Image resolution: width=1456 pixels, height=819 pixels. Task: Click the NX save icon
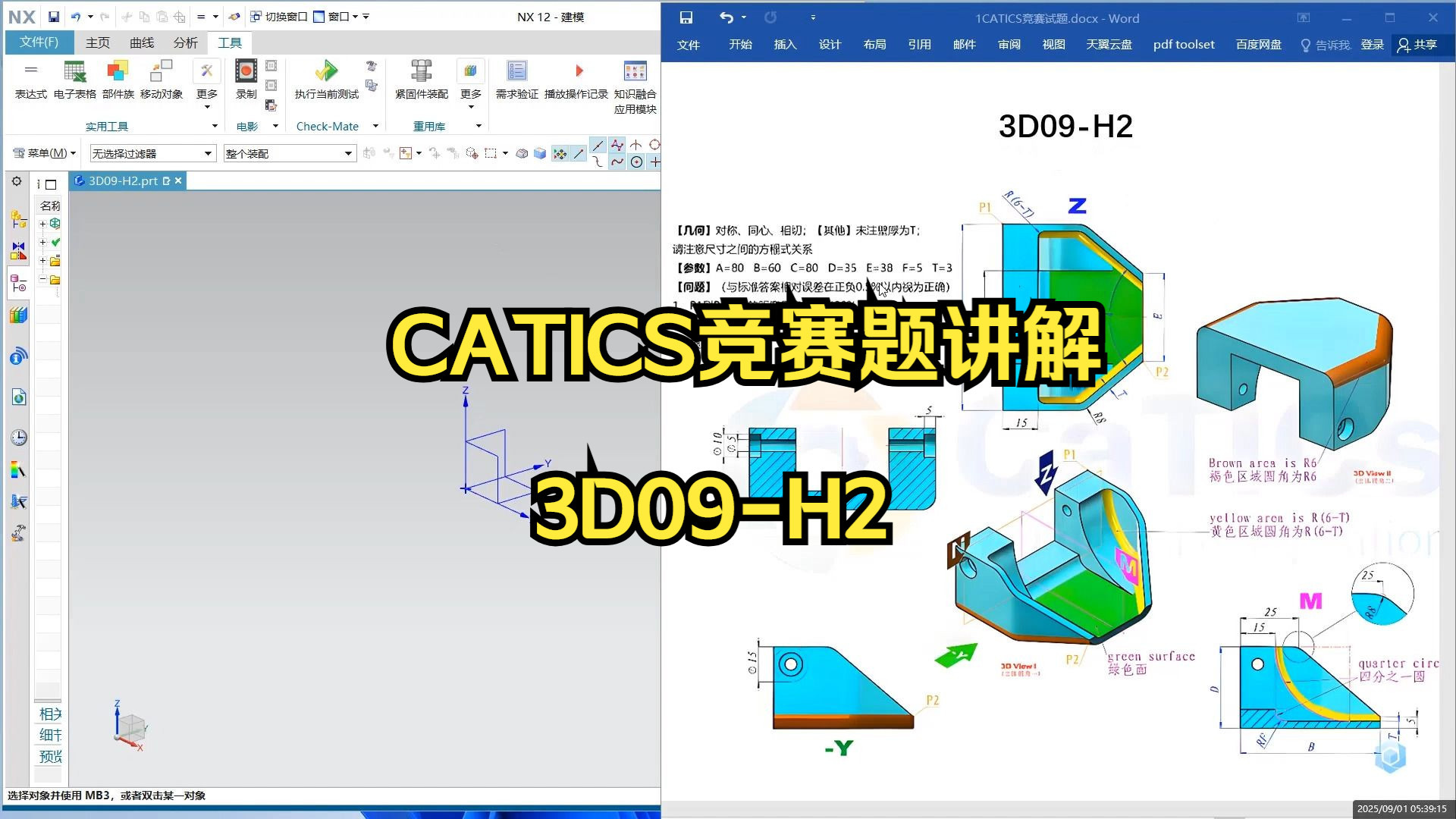[53, 17]
